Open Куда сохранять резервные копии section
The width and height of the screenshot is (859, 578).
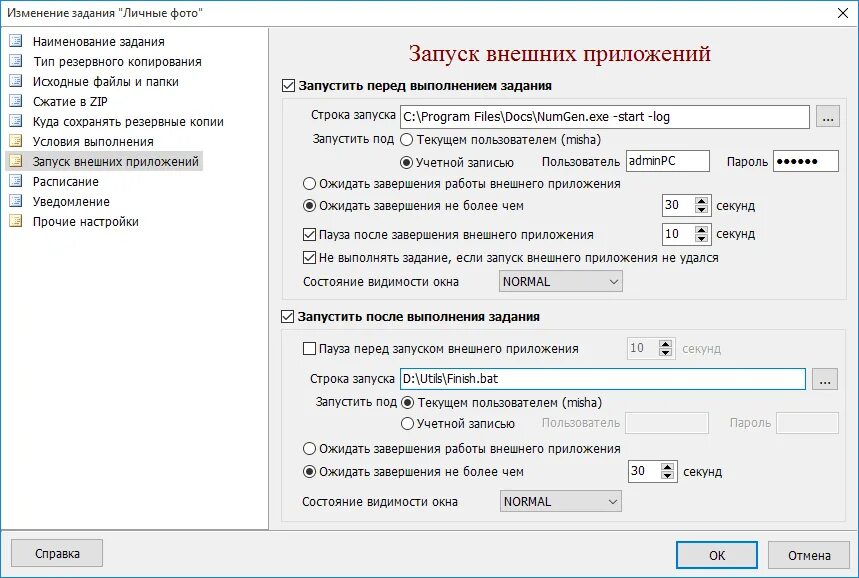(x=128, y=122)
